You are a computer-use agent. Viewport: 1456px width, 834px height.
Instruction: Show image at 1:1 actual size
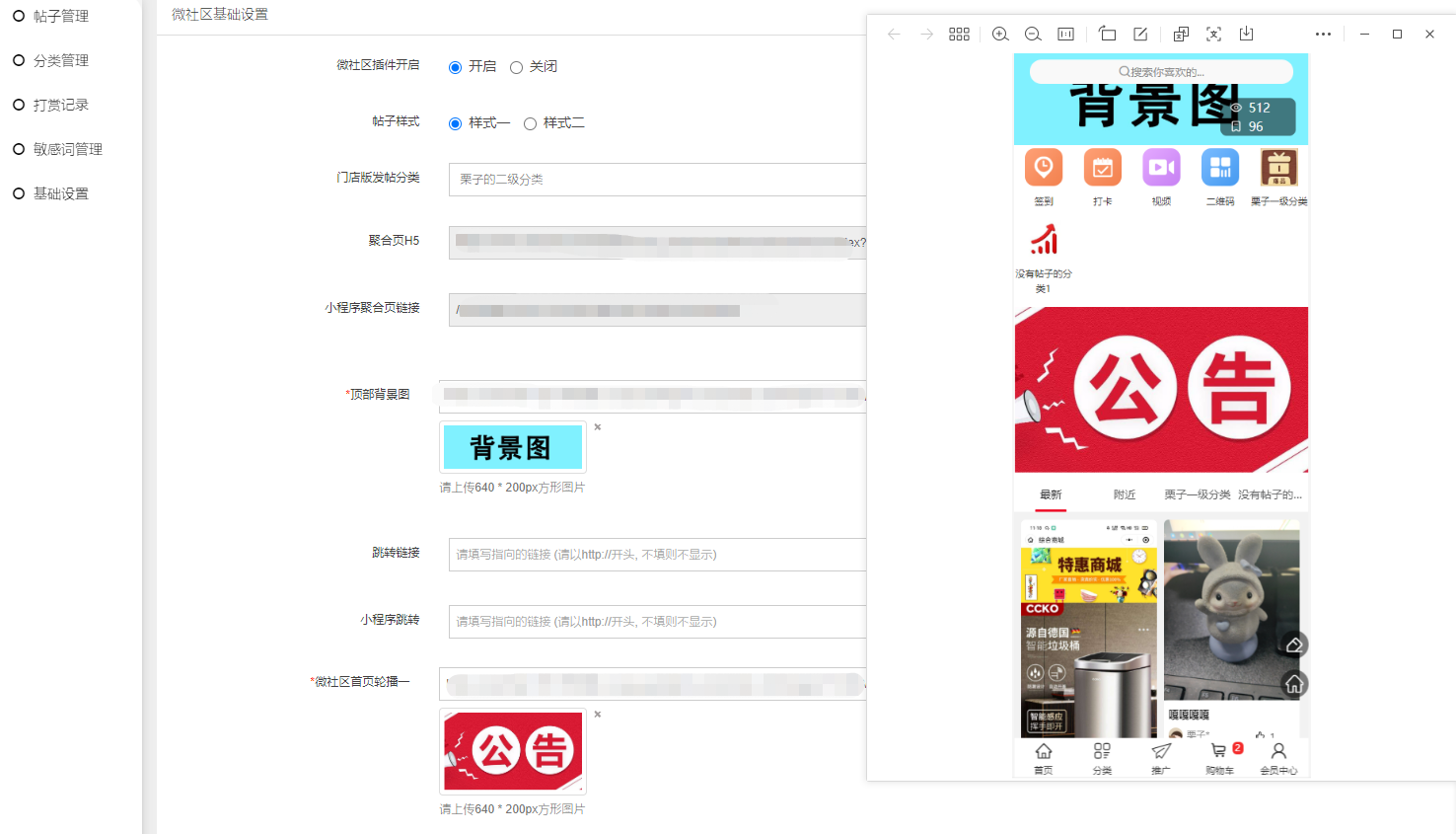[1065, 35]
